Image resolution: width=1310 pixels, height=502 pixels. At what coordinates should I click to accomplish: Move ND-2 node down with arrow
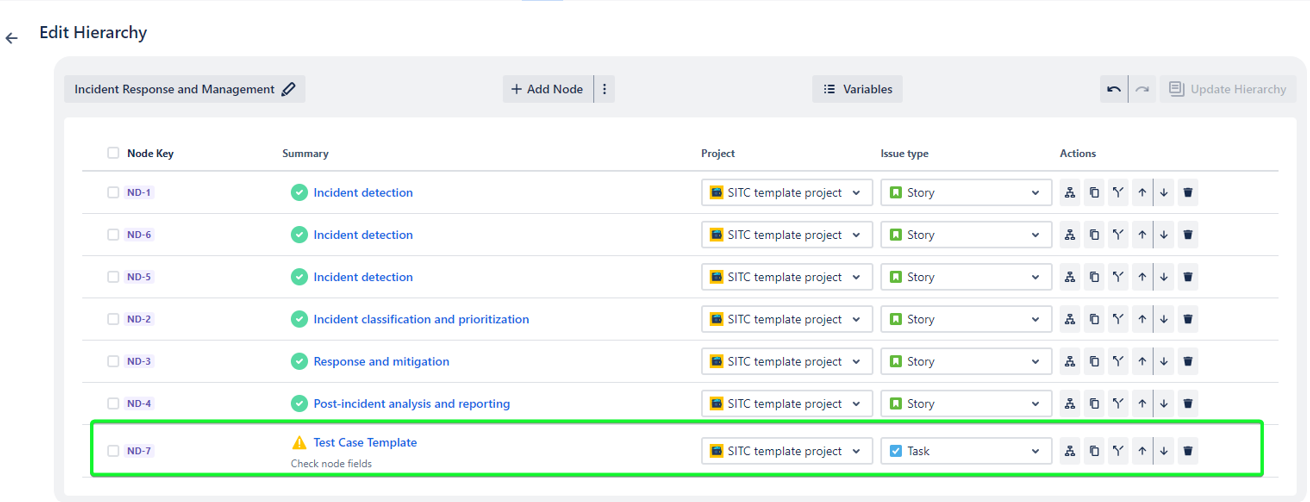tap(1164, 320)
